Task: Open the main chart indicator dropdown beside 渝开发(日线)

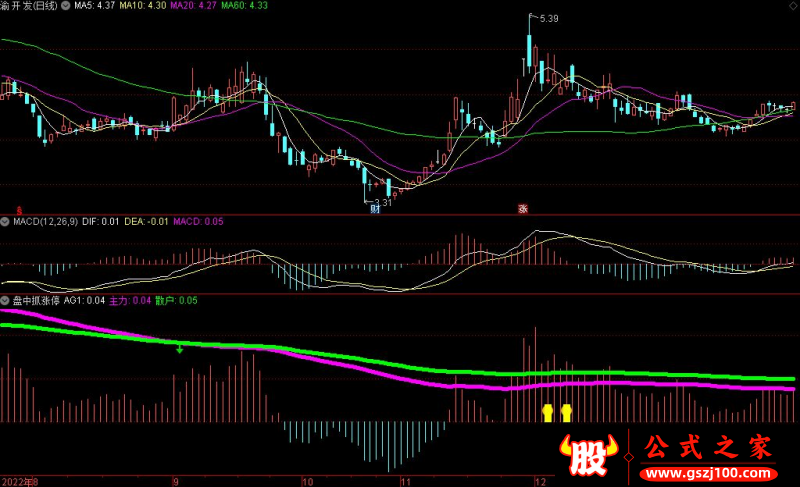Action: coord(66,6)
